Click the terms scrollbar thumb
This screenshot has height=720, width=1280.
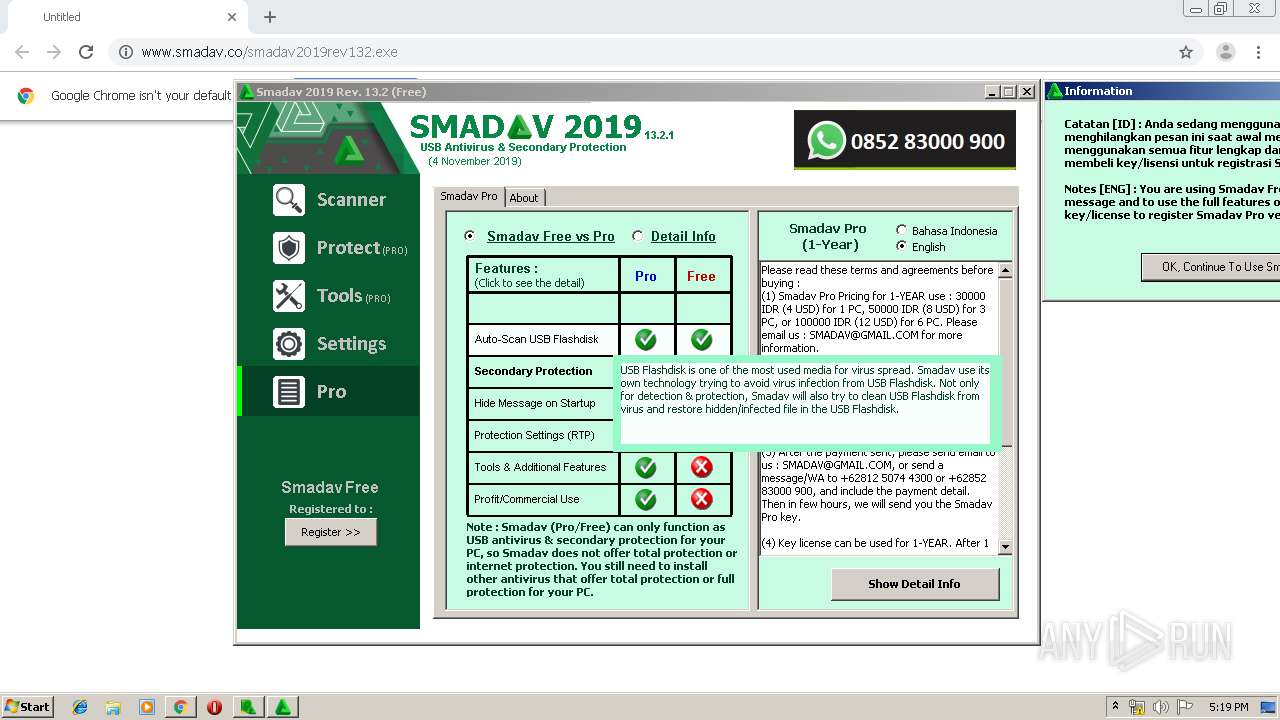(1006, 361)
